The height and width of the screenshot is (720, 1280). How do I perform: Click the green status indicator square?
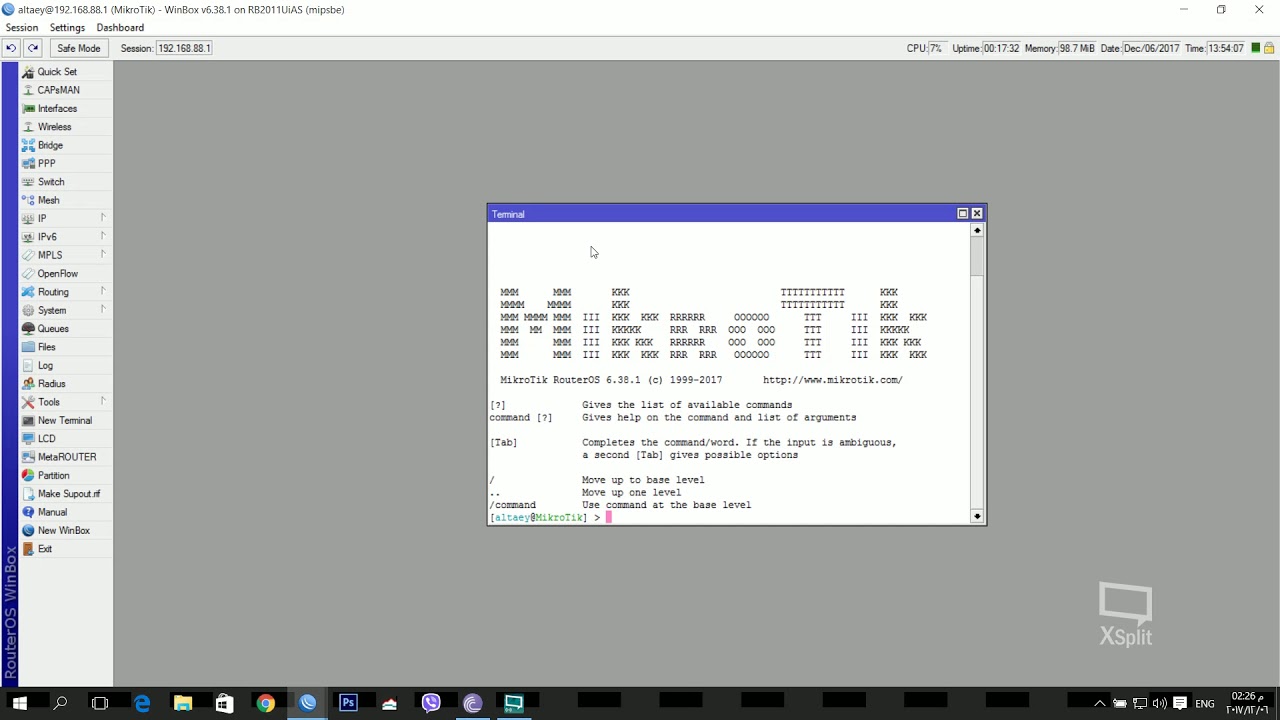pyautogui.click(x=1255, y=48)
